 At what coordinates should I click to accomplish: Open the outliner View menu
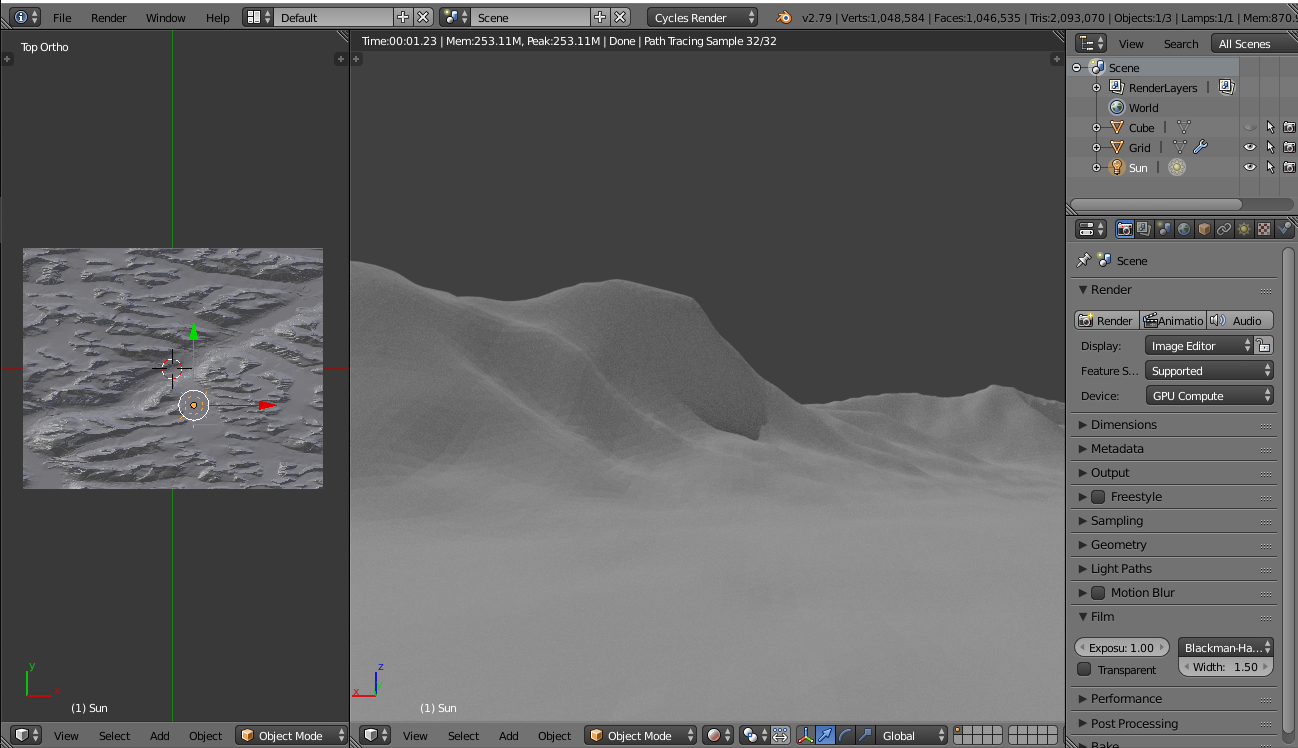1131,43
